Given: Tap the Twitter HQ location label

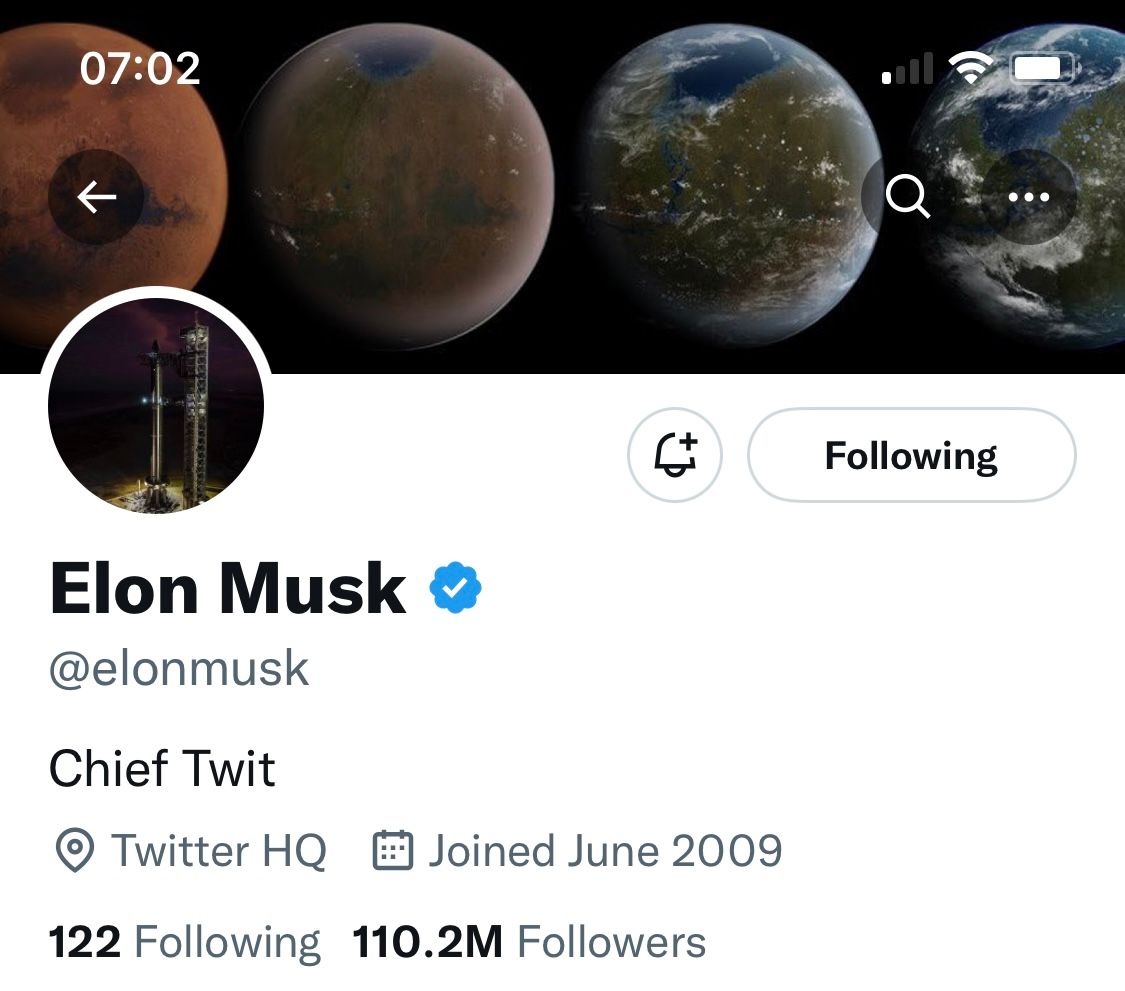Looking at the screenshot, I should pos(219,850).
